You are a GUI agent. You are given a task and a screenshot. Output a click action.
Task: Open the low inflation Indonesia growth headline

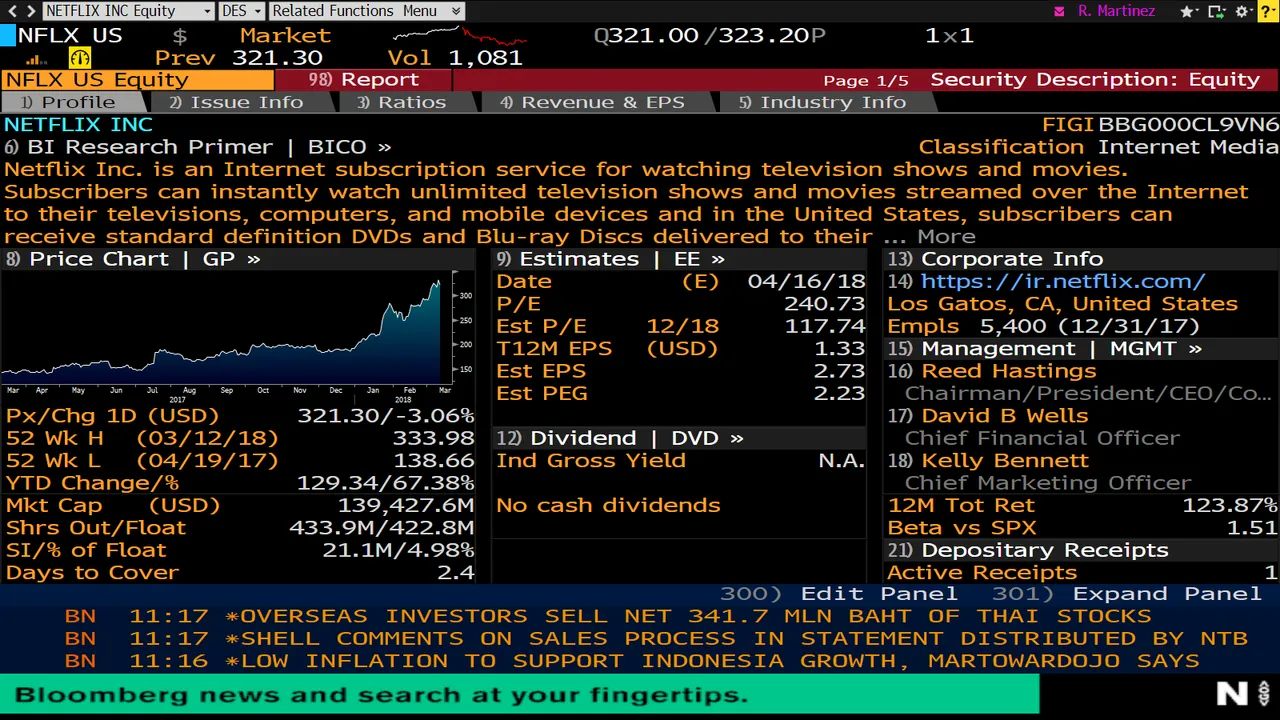pyautogui.click(x=632, y=661)
